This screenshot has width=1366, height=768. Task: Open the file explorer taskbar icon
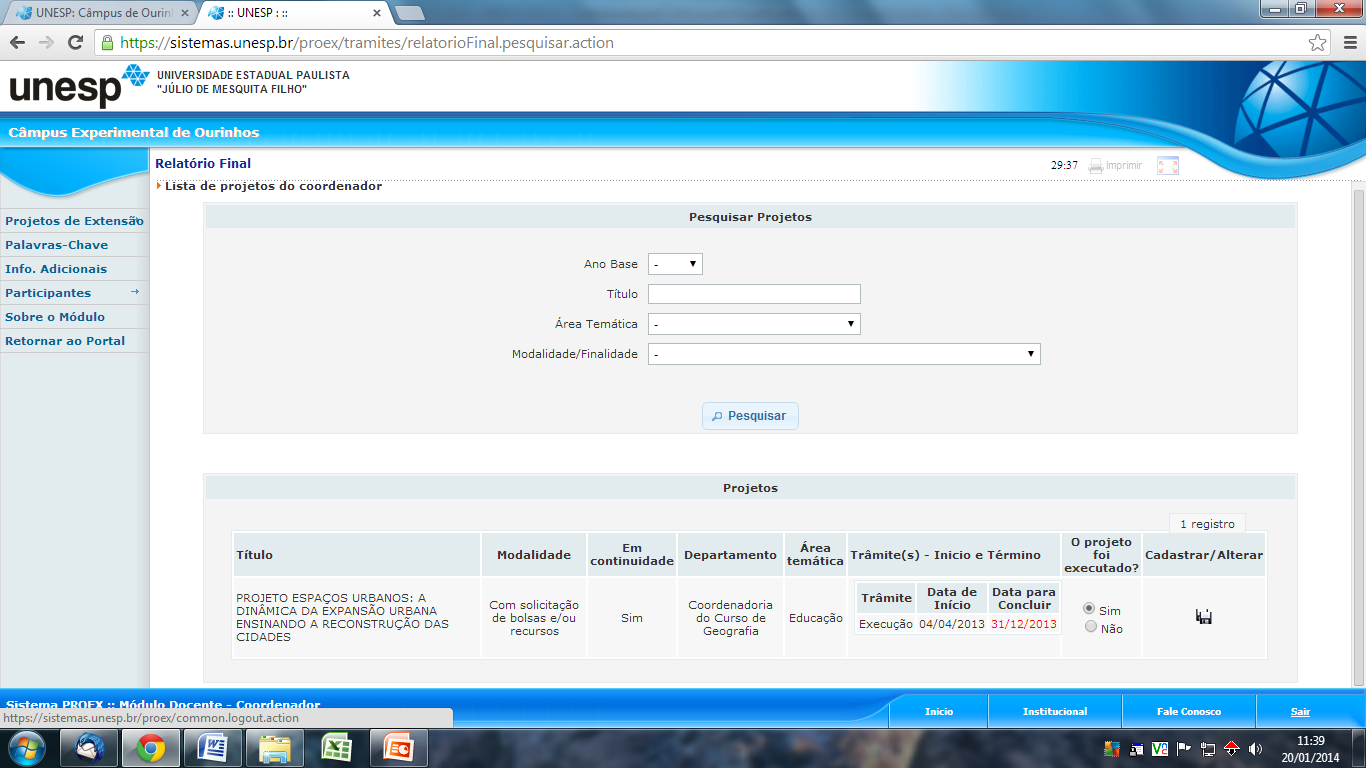[275, 748]
